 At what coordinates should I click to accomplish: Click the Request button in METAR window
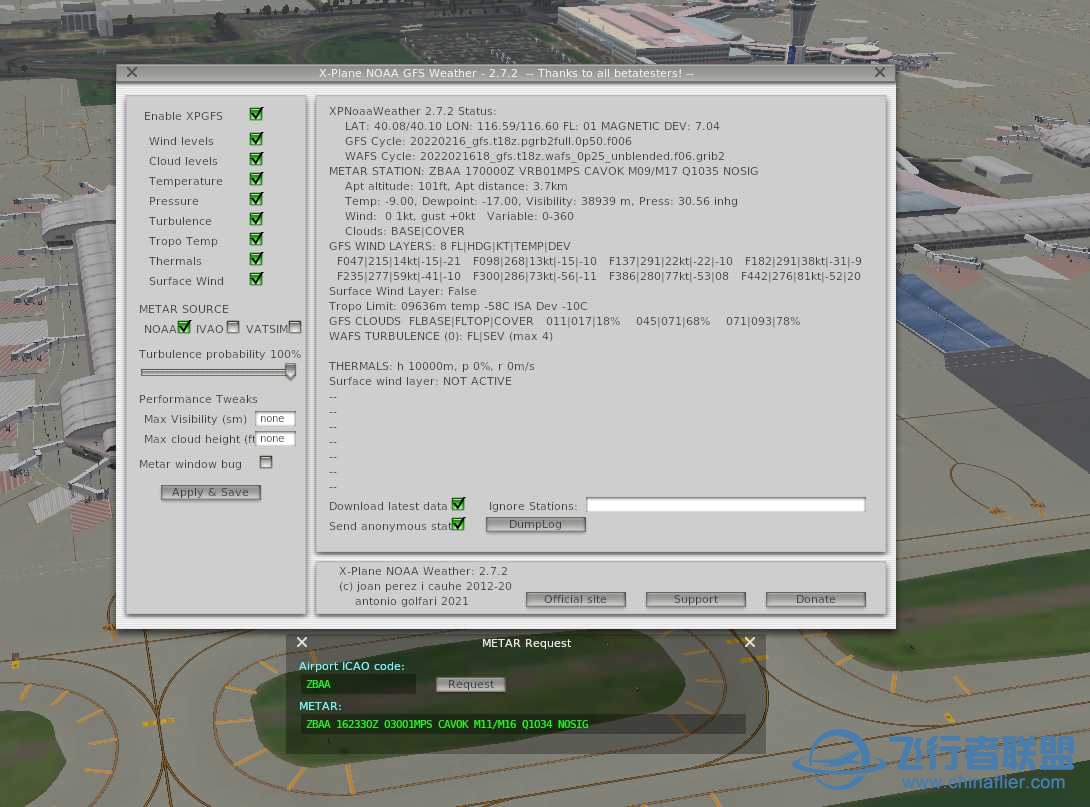[471, 684]
